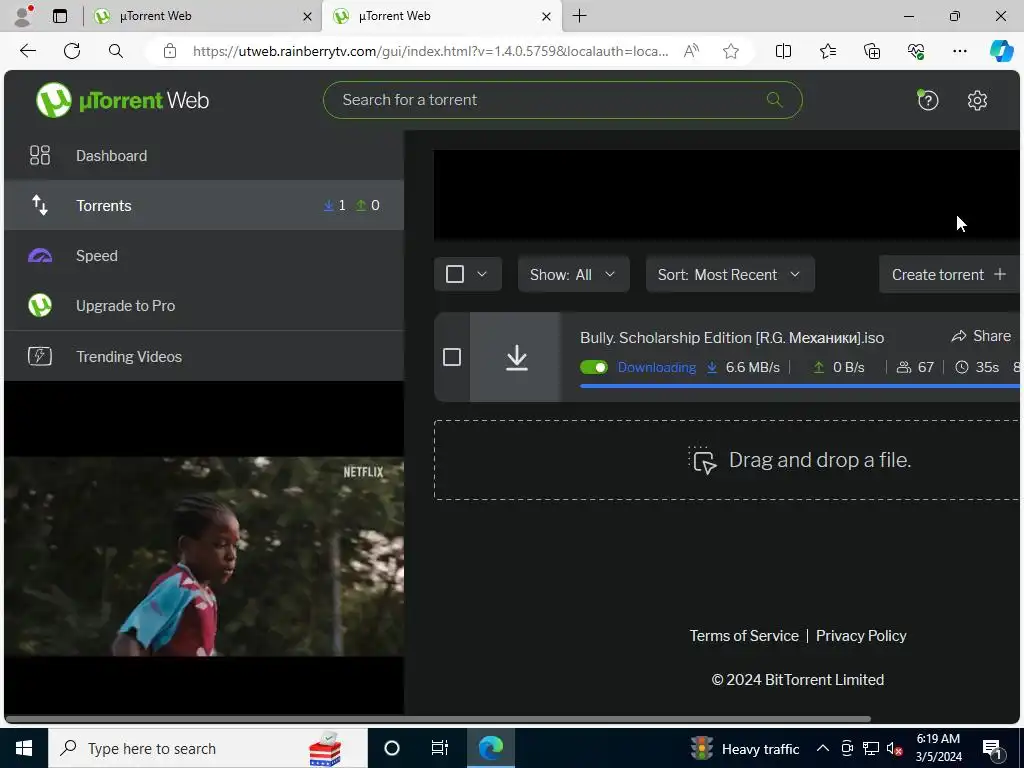Open the Copilot icon in Edge

pyautogui.click(x=1001, y=51)
